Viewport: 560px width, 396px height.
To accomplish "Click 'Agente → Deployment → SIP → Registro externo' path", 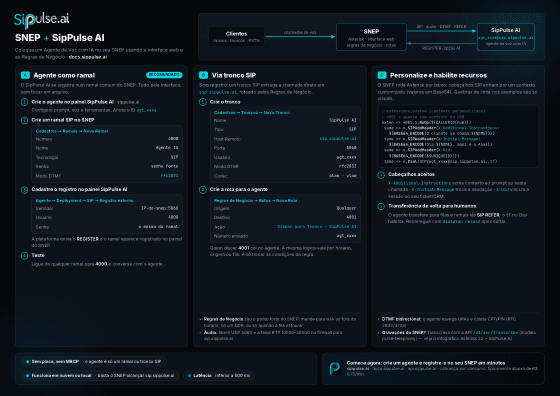I will click(x=85, y=200).
